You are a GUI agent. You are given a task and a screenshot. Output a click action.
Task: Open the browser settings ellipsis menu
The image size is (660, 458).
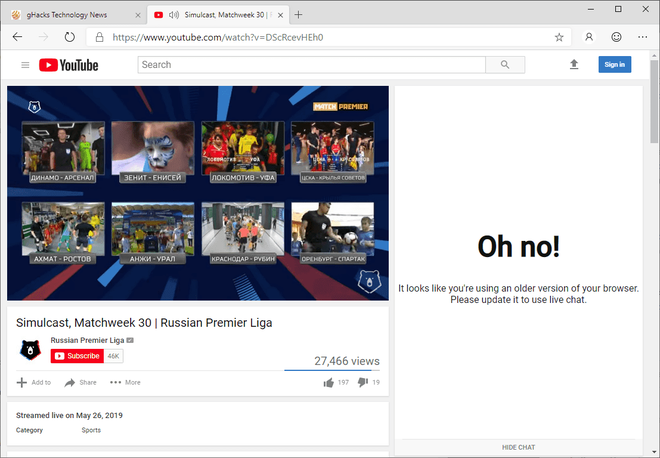(x=643, y=37)
